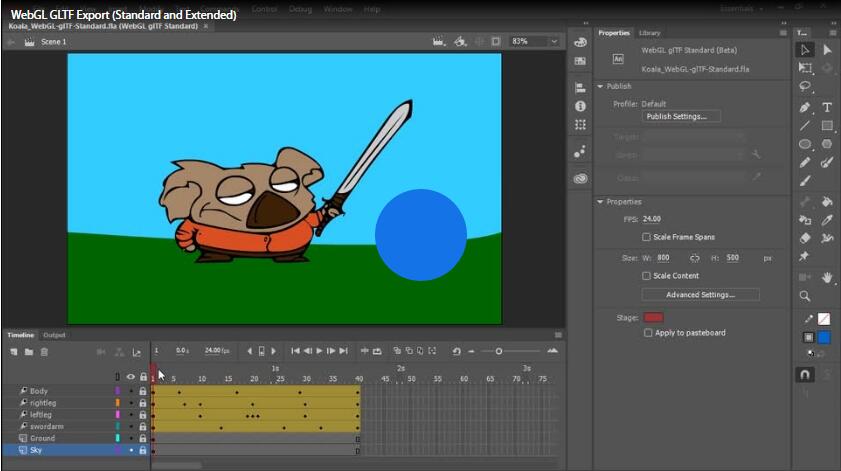Open the Tools panel options menu
The image size is (841, 471).
(x=832, y=33)
